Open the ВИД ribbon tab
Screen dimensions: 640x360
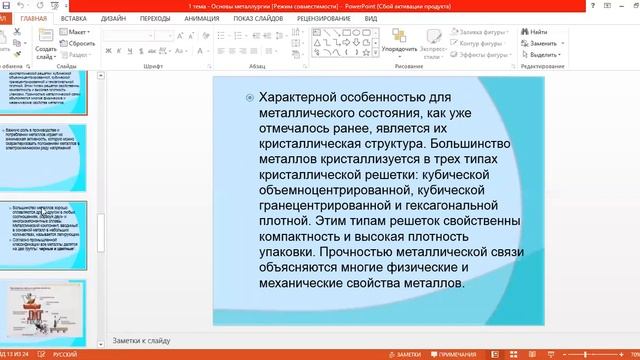click(371, 19)
